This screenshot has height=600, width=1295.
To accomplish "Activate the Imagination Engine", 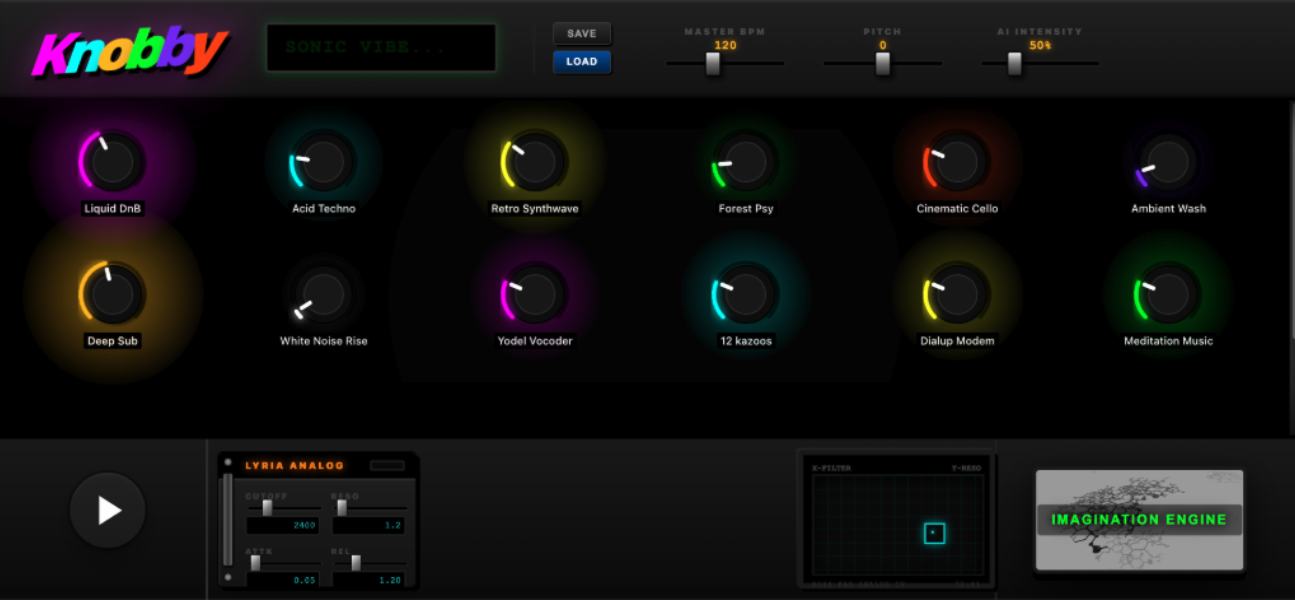I will click(1139, 519).
